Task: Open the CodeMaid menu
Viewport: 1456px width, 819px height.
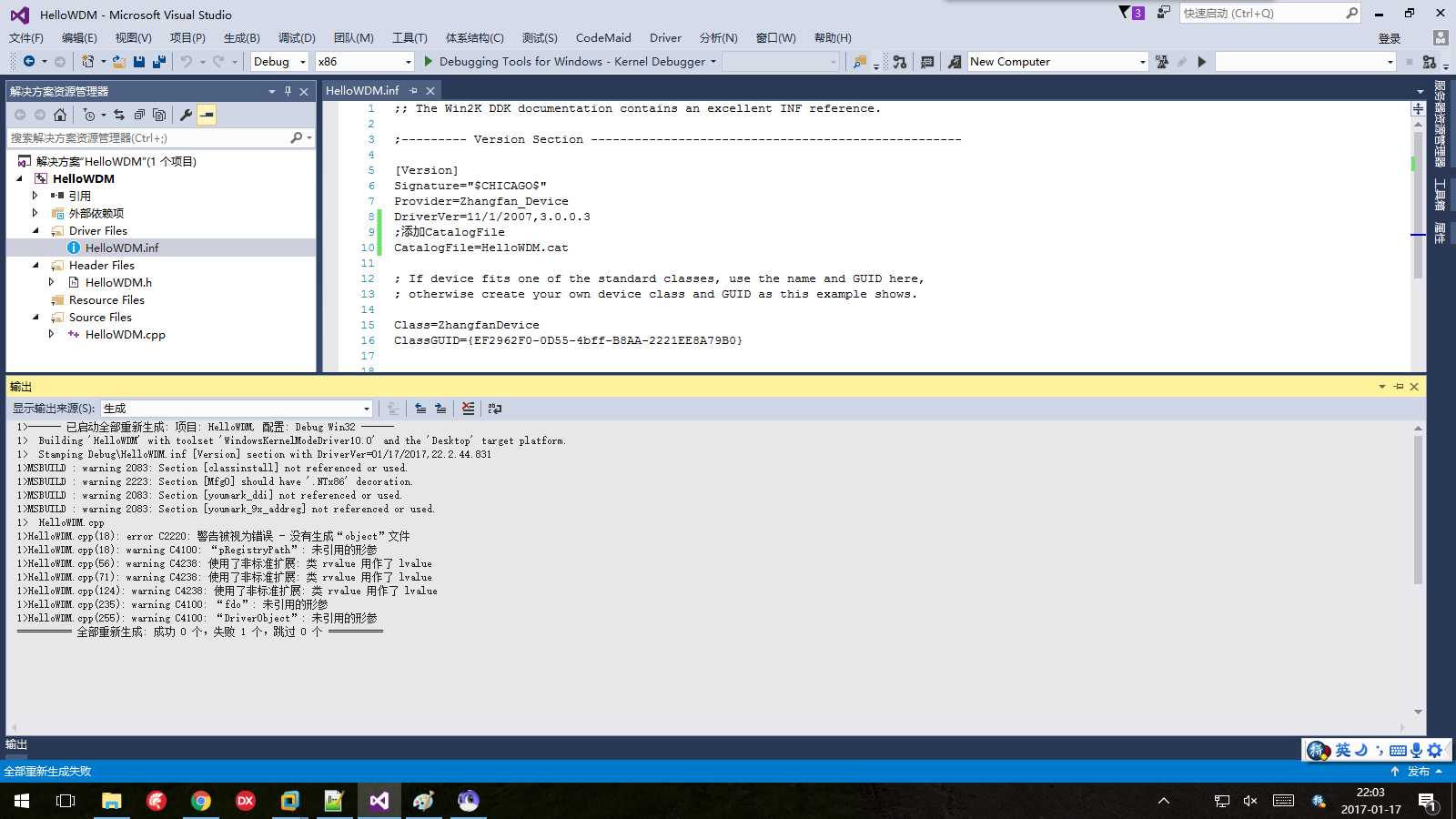Action: [x=603, y=37]
